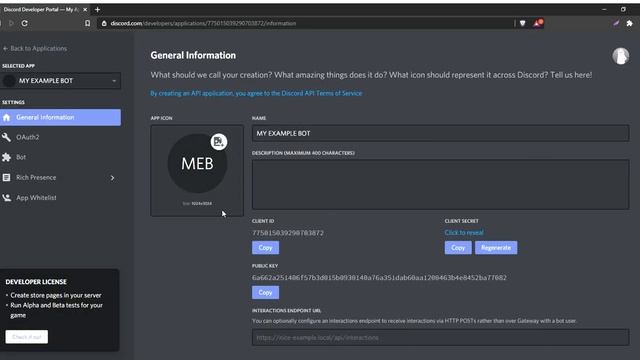
Task: Click the Rich Presence document icon
Action: (7, 178)
